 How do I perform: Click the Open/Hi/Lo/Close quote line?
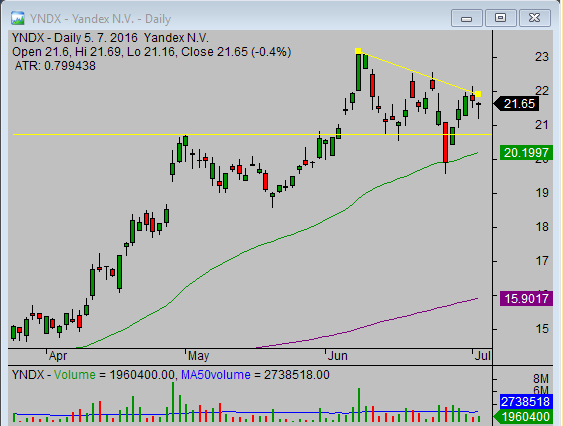152,52
